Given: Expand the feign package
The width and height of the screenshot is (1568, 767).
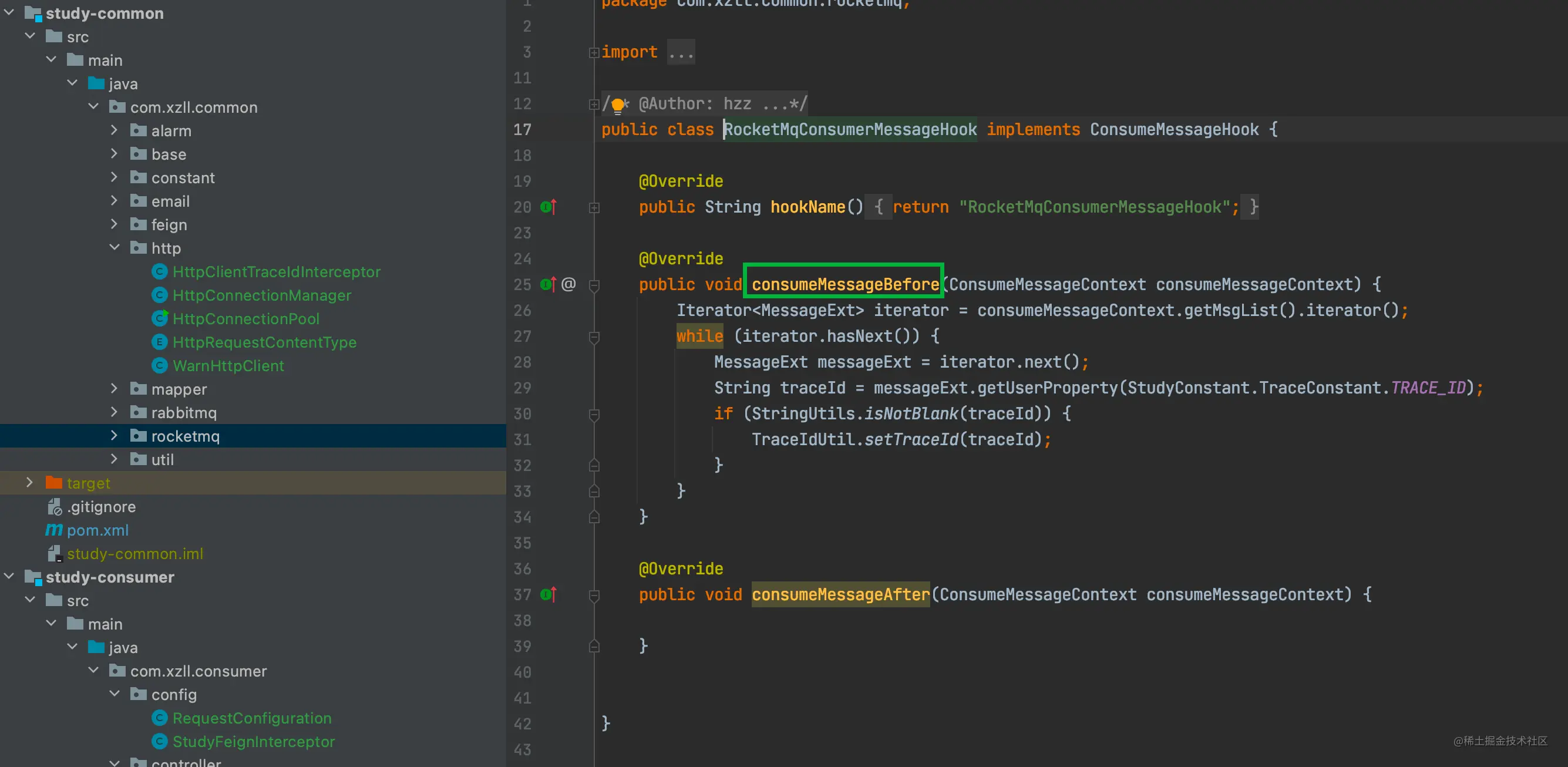Looking at the screenshot, I should tap(114, 224).
